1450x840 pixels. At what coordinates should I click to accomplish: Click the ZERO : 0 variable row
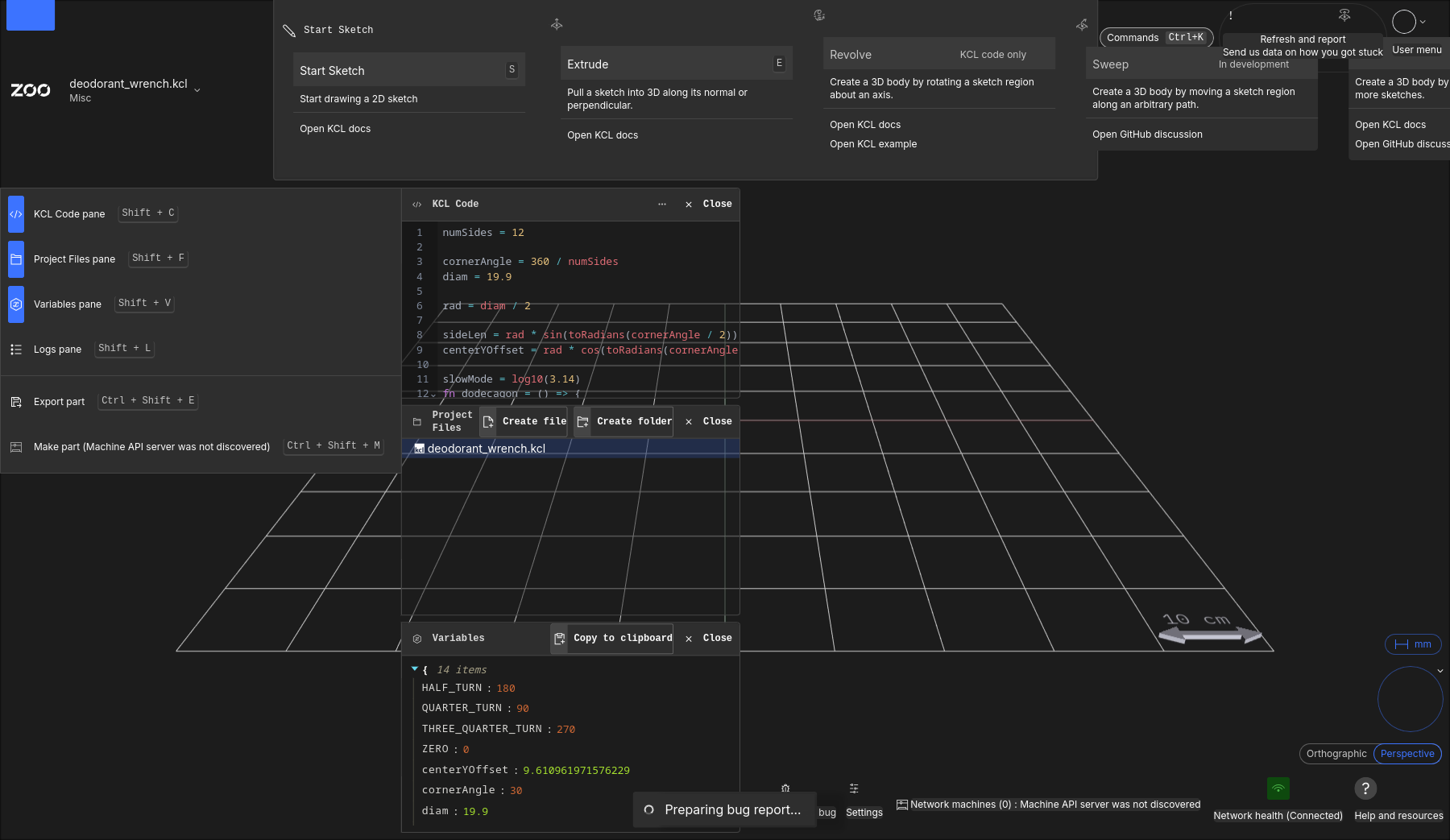445,750
